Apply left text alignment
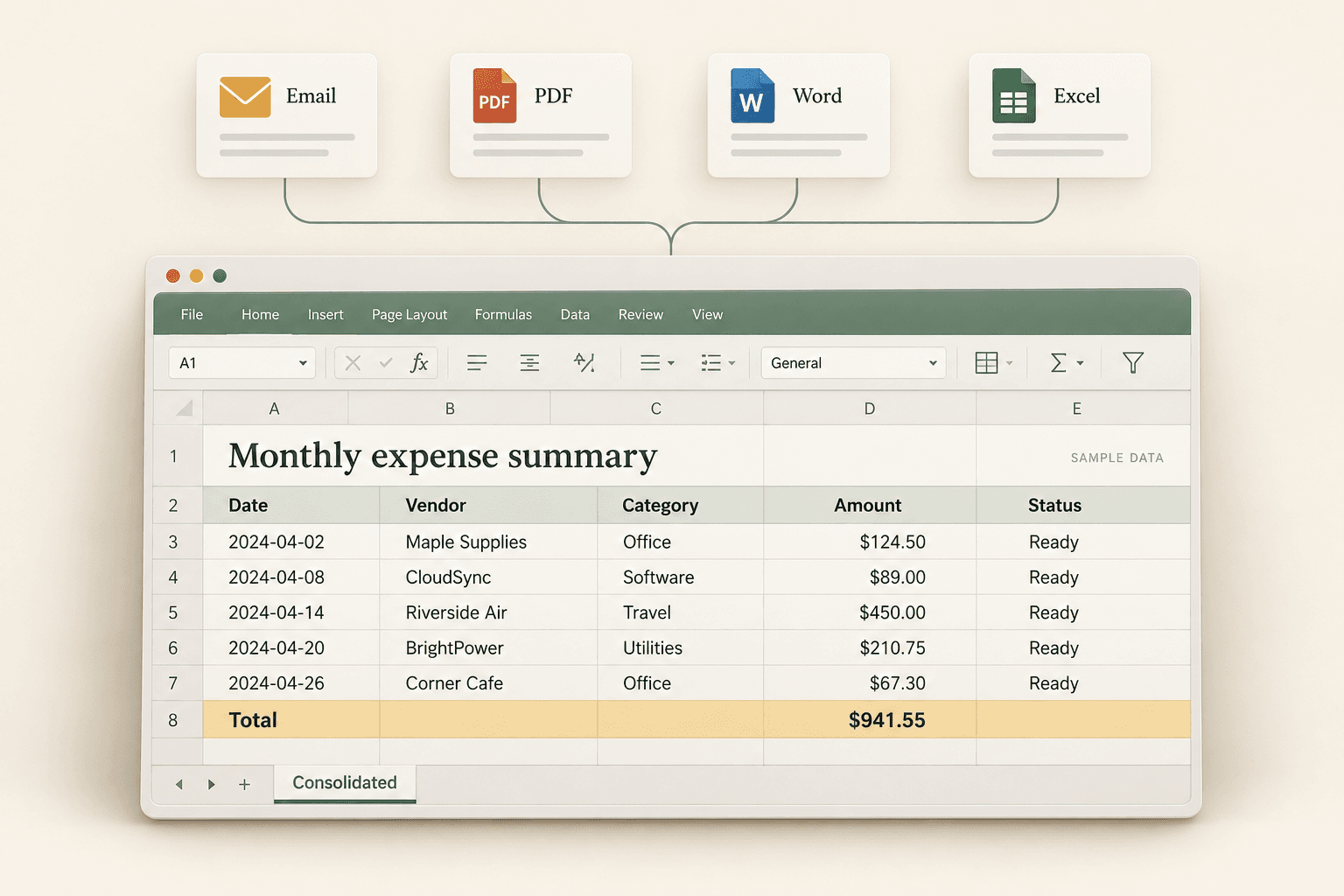The width and height of the screenshot is (1344, 896). tap(477, 363)
